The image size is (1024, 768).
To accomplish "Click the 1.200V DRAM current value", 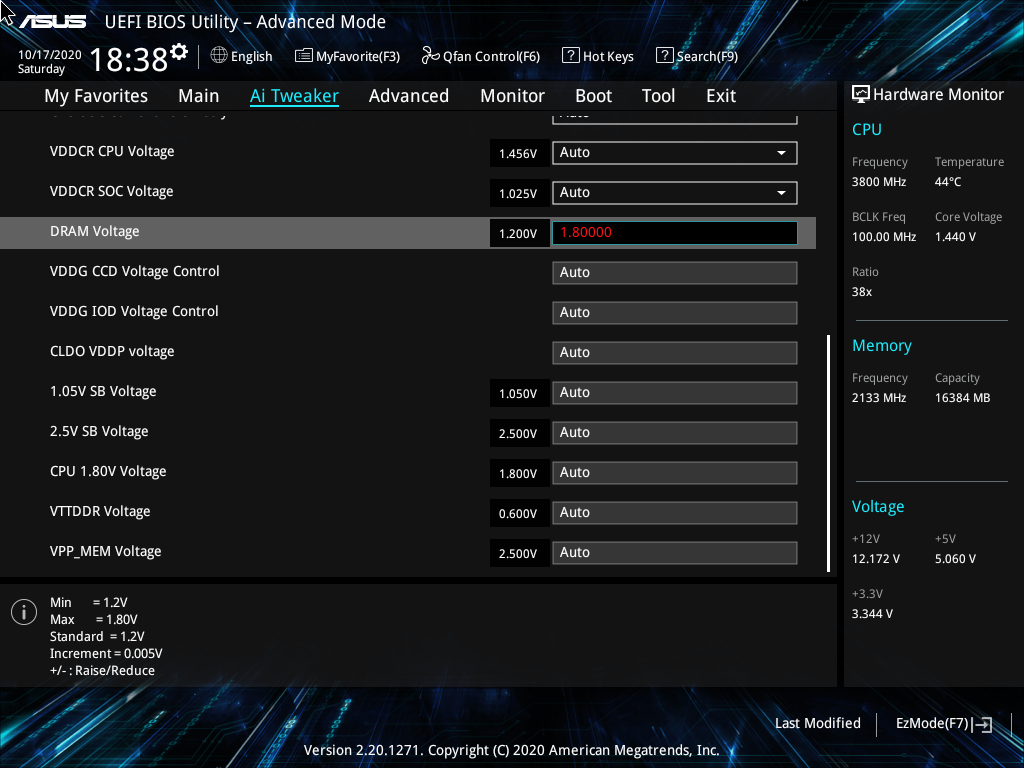I will click(x=519, y=233).
